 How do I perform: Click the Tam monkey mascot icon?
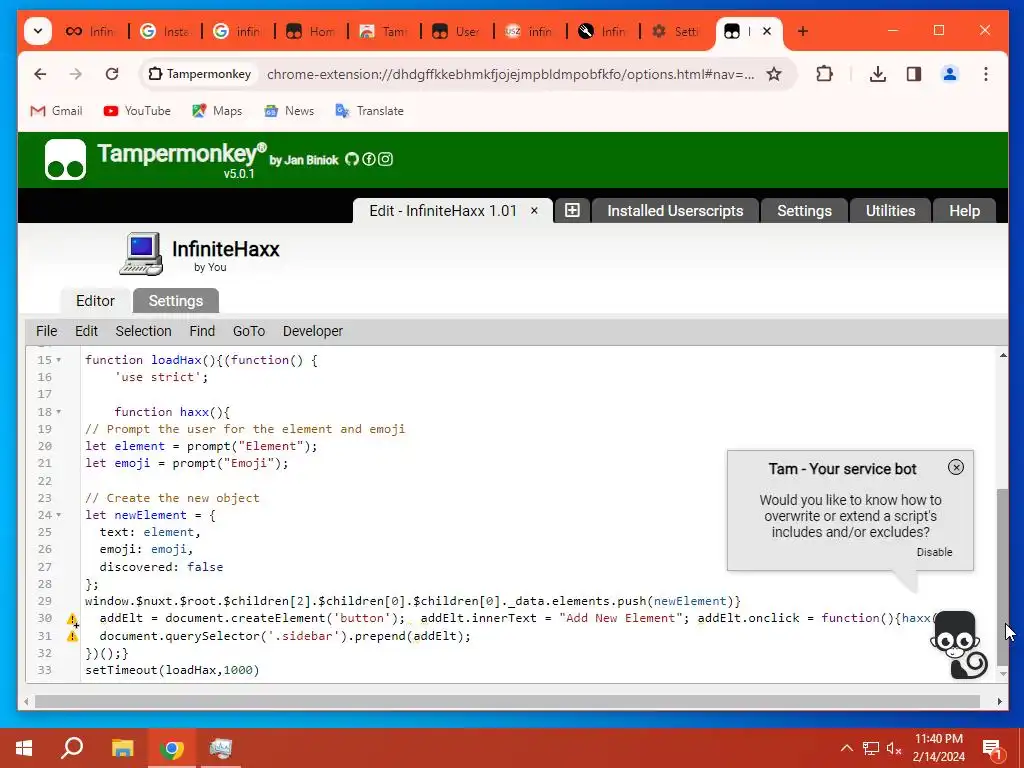click(958, 645)
